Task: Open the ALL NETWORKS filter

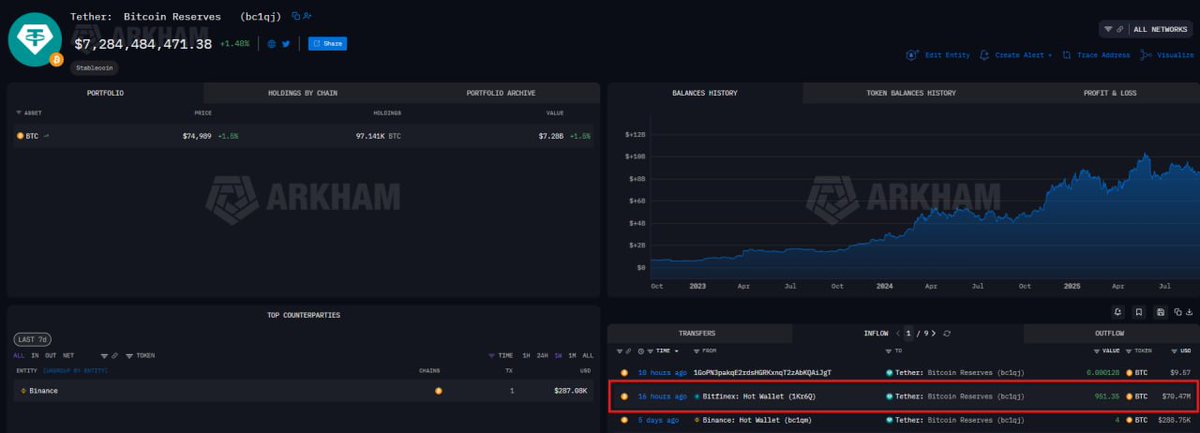Action: click(x=1146, y=29)
